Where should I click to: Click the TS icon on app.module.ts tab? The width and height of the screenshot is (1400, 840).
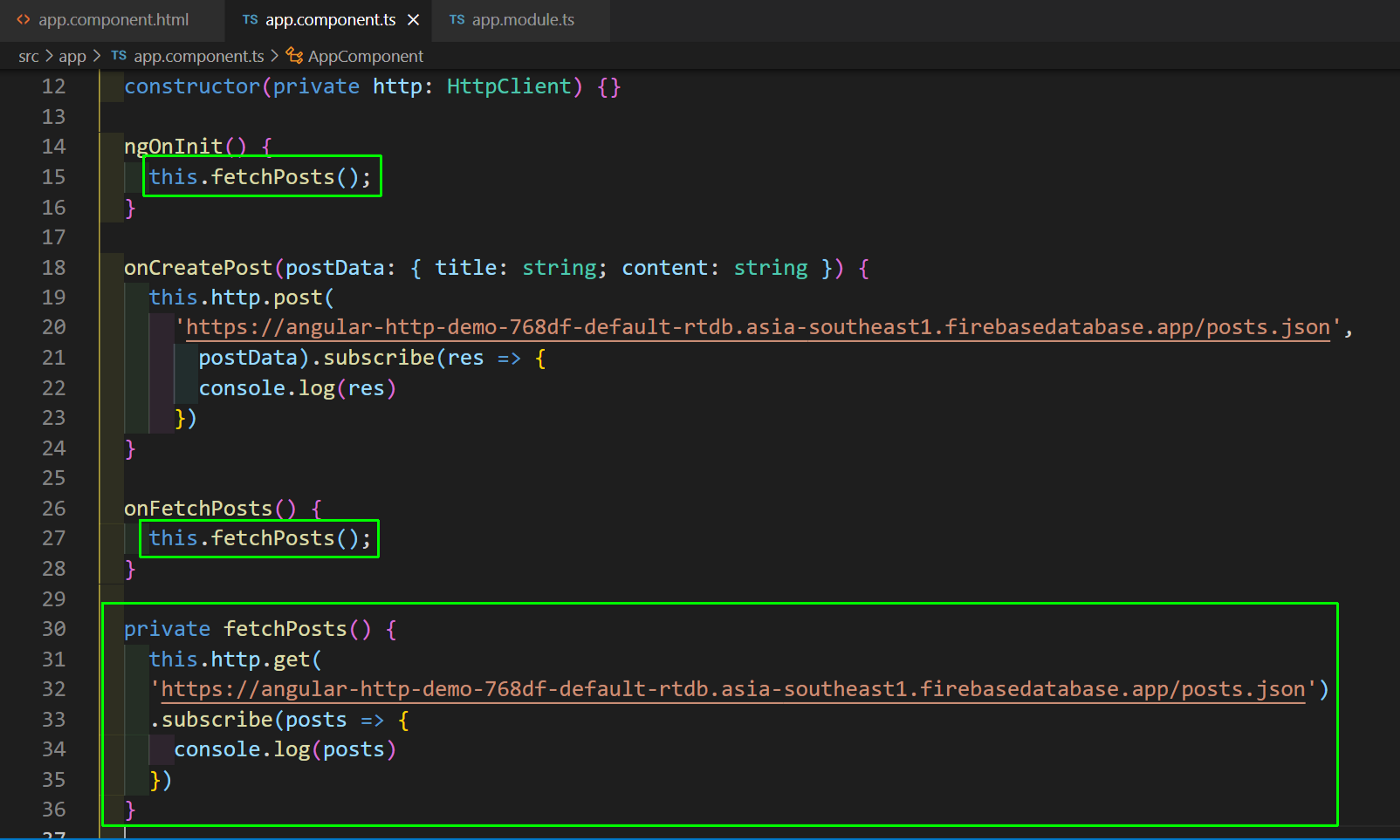456,20
